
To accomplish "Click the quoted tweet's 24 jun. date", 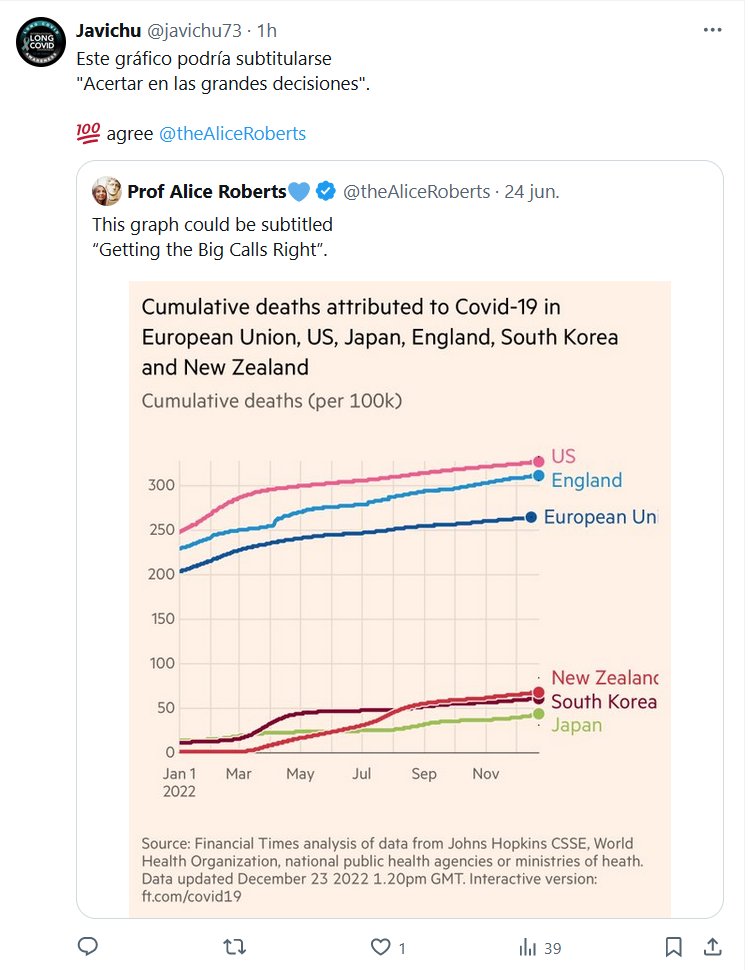I will 531,191.
